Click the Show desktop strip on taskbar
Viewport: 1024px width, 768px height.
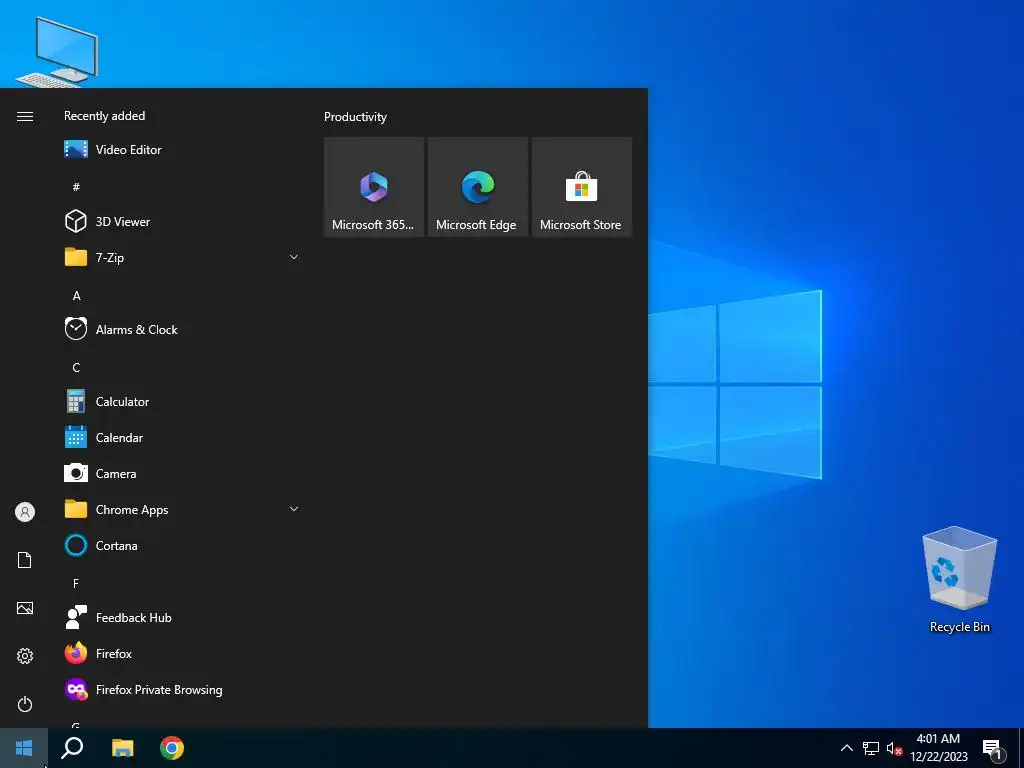1021,748
